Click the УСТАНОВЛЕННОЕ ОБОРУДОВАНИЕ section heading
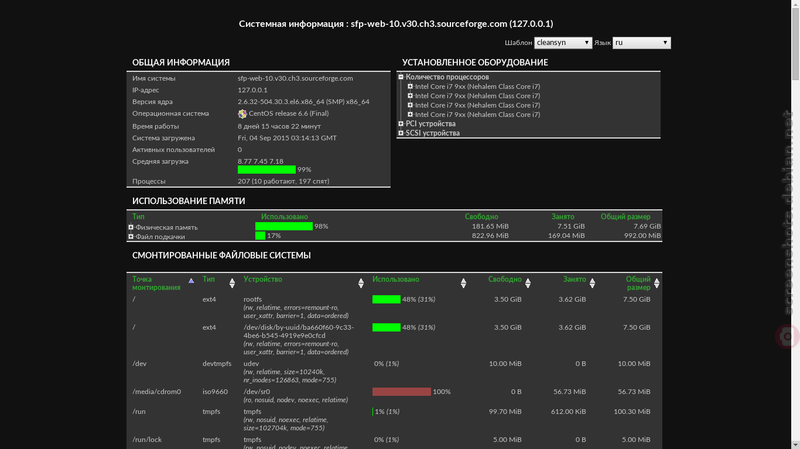This screenshot has width=800, height=449. pos(475,62)
